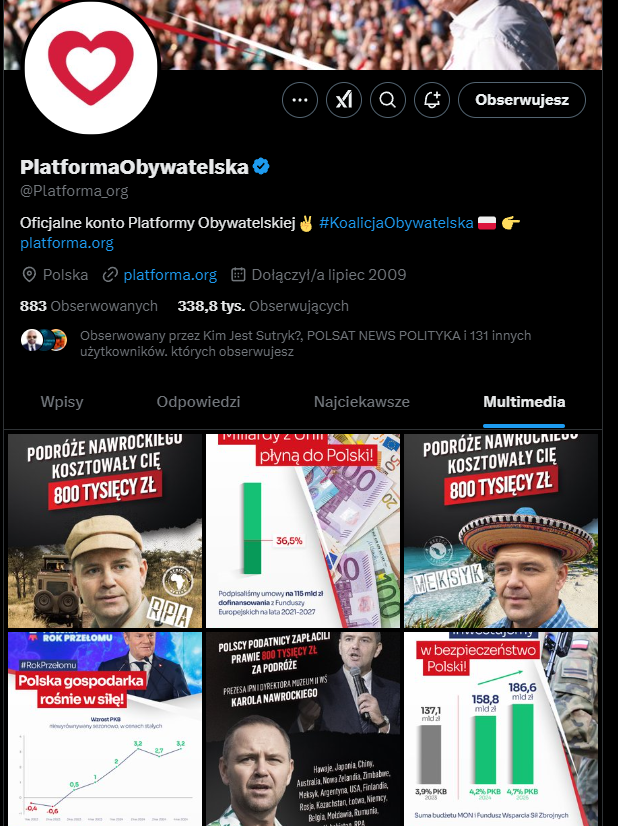
Task: Open the #KoalicjaObywatelska hashtag link
Action: tap(396, 223)
